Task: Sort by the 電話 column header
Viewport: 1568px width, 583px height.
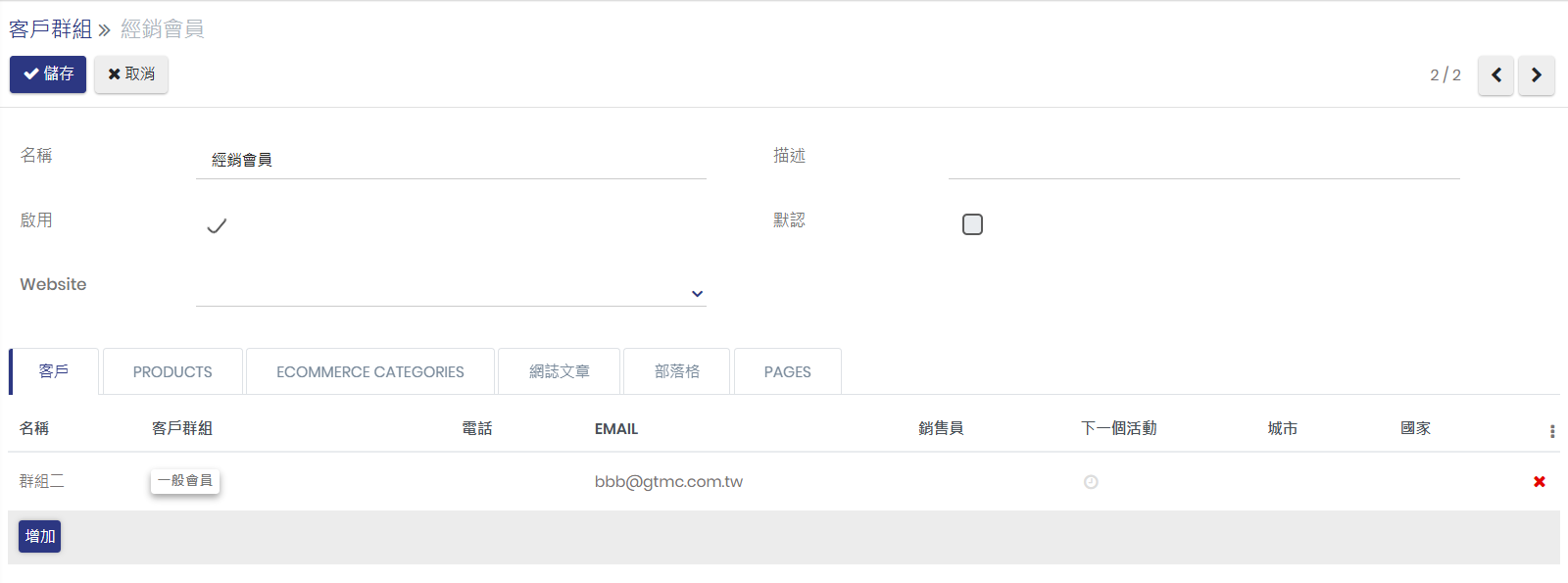Action: (x=476, y=429)
